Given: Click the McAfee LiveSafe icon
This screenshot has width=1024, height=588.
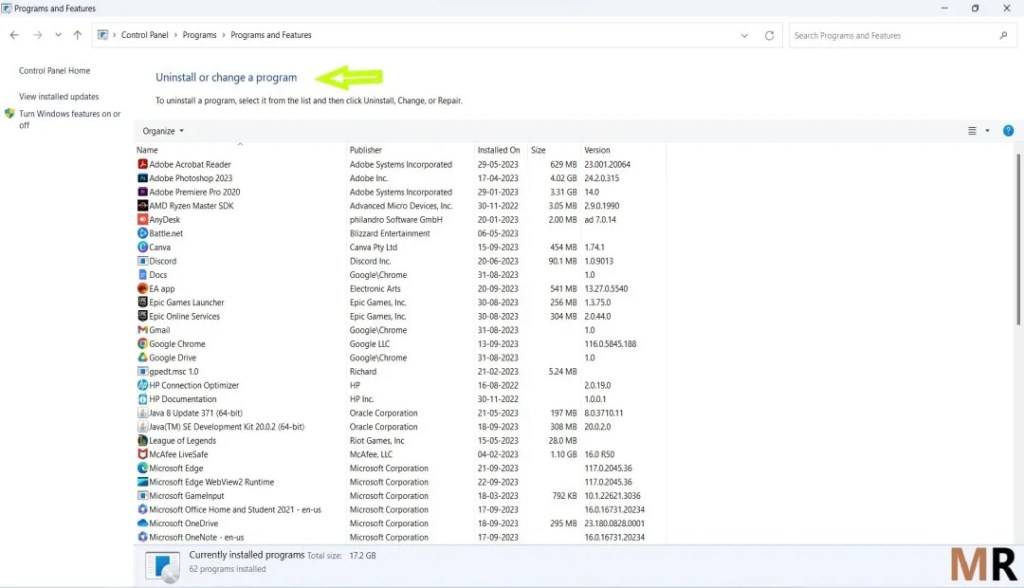Looking at the screenshot, I should (x=142, y=454).
